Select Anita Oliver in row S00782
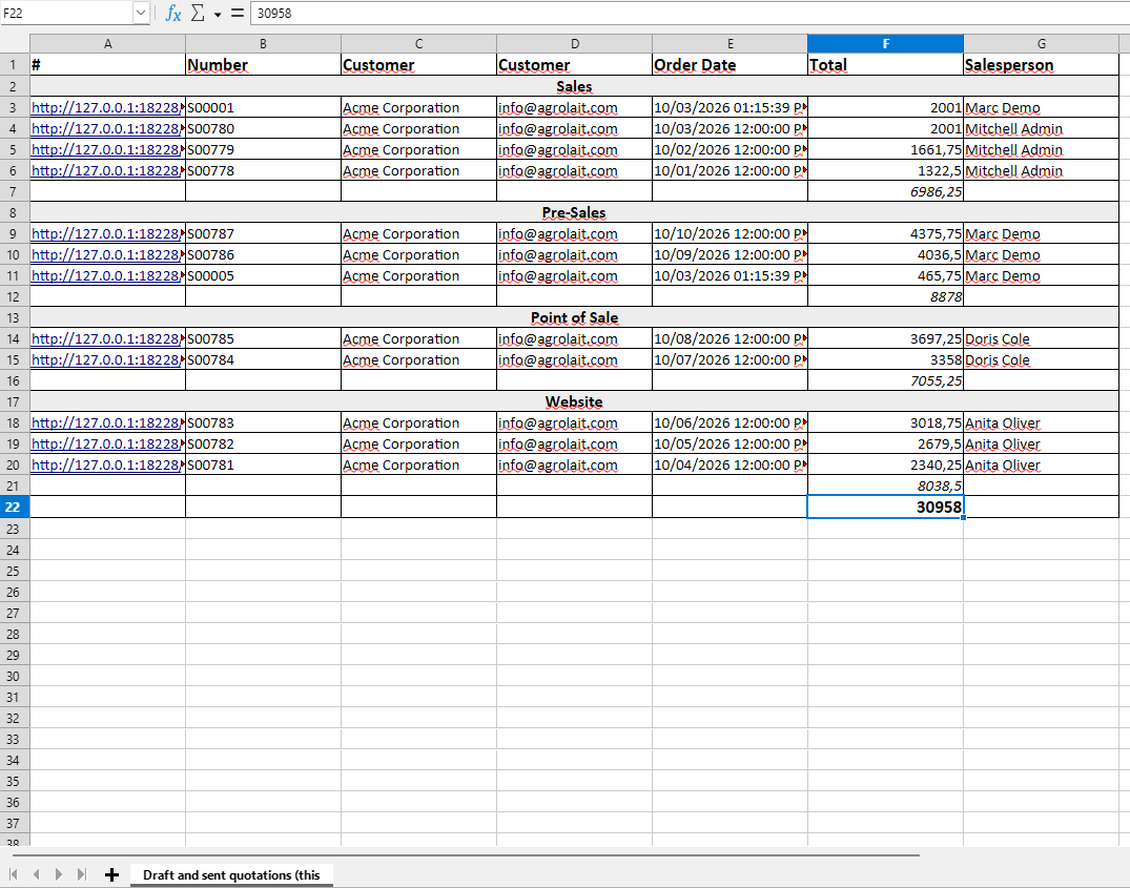 [x=1041, y=444]
